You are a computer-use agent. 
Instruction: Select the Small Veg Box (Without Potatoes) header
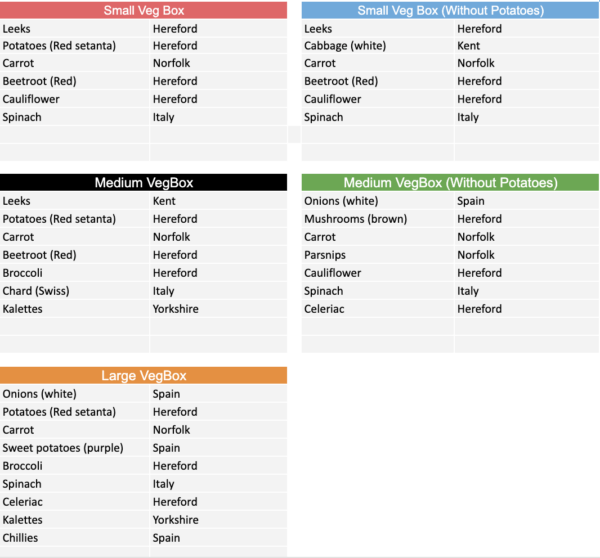click(x=450, y=11)
